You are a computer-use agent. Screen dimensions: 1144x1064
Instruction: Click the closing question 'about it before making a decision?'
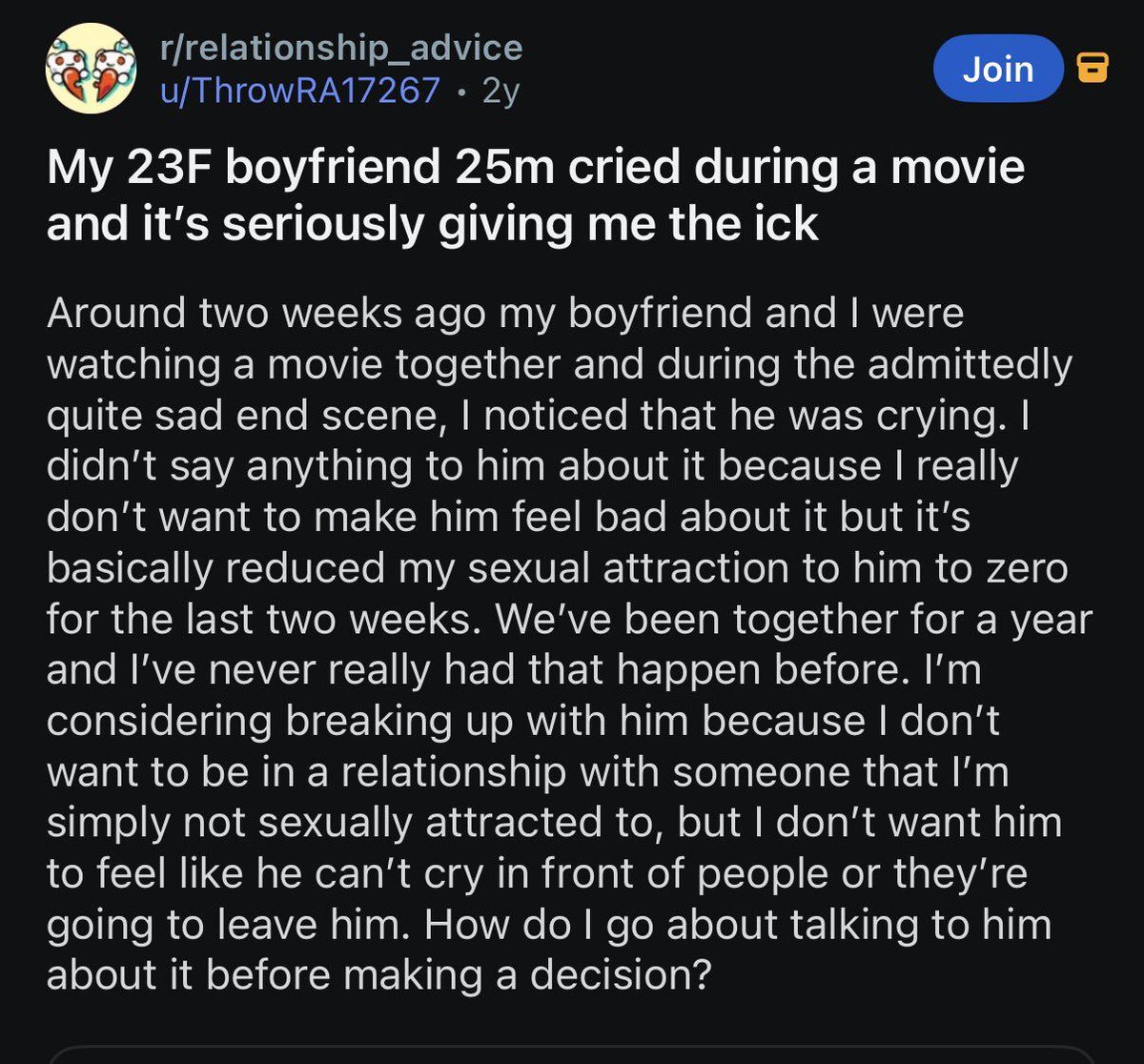click(378, 975)
